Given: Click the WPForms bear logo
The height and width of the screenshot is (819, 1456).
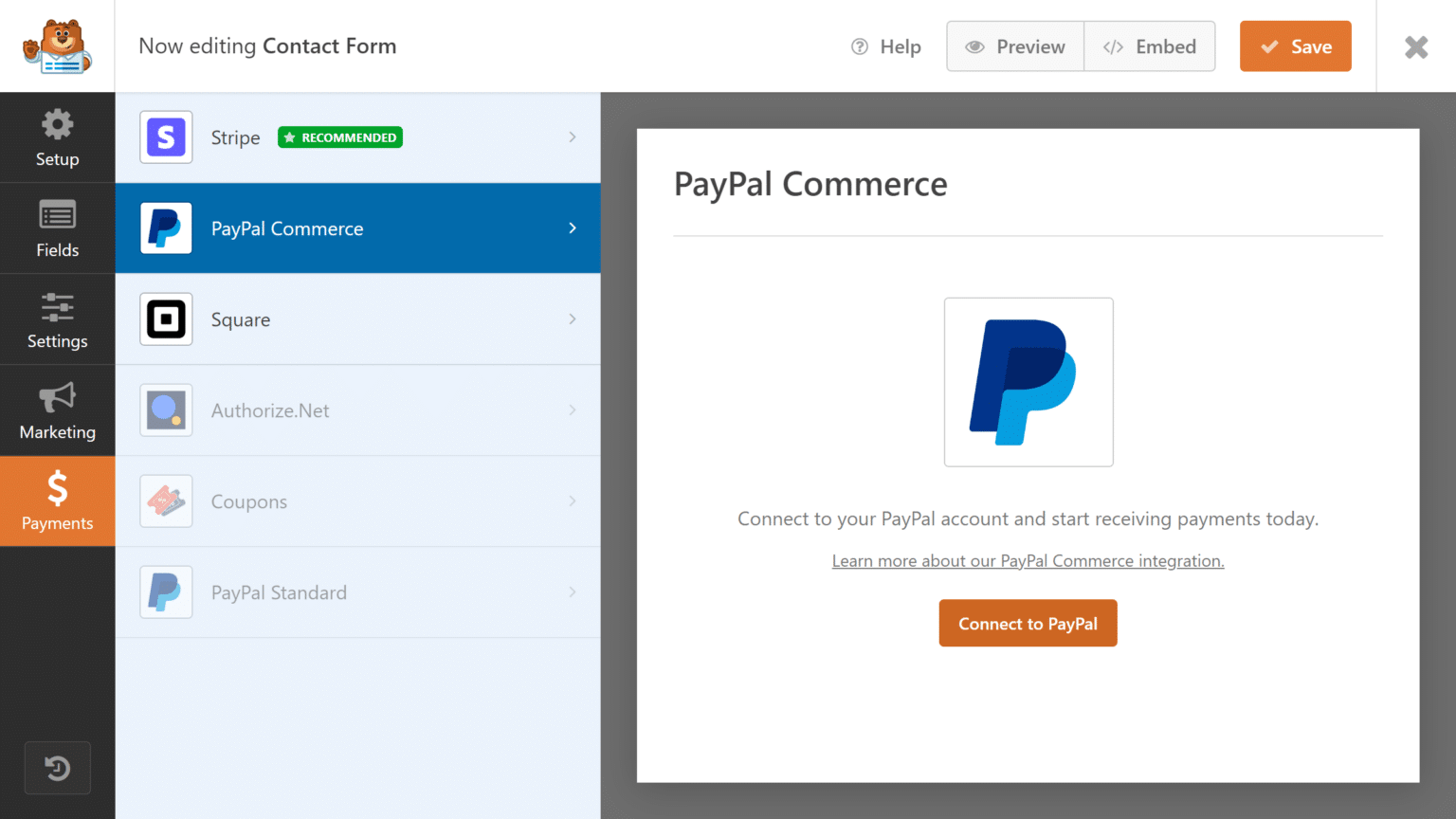Looking at the screenshot, I should [57, 45].
